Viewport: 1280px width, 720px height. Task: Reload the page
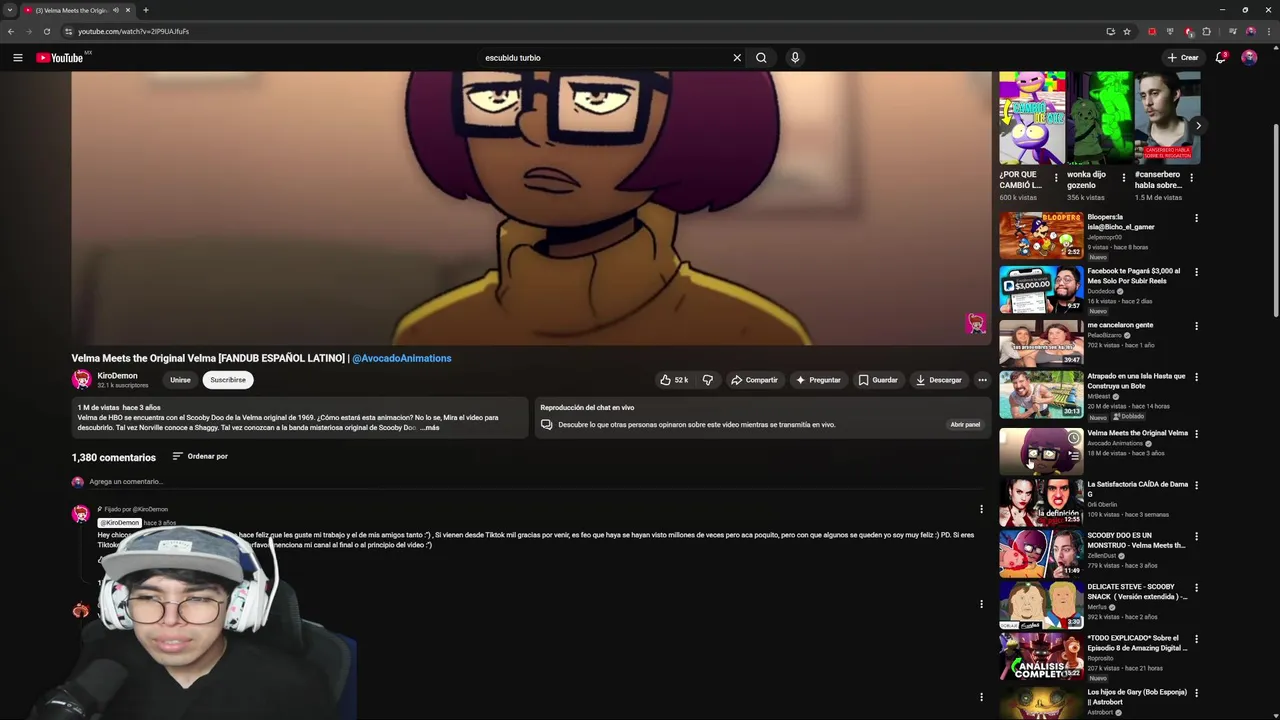(x=46, y=31)
